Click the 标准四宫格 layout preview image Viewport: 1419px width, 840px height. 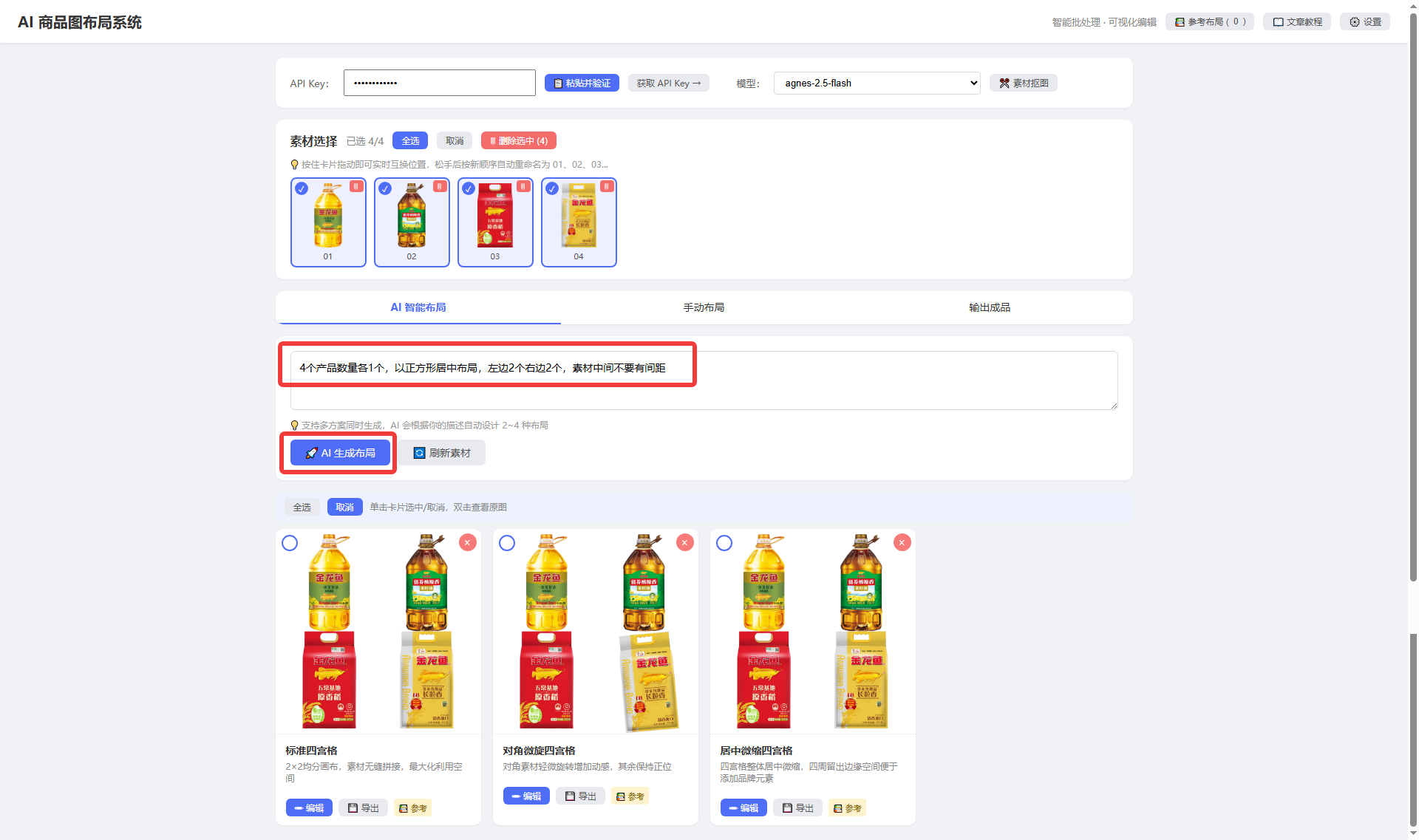[x=378, y=631]
